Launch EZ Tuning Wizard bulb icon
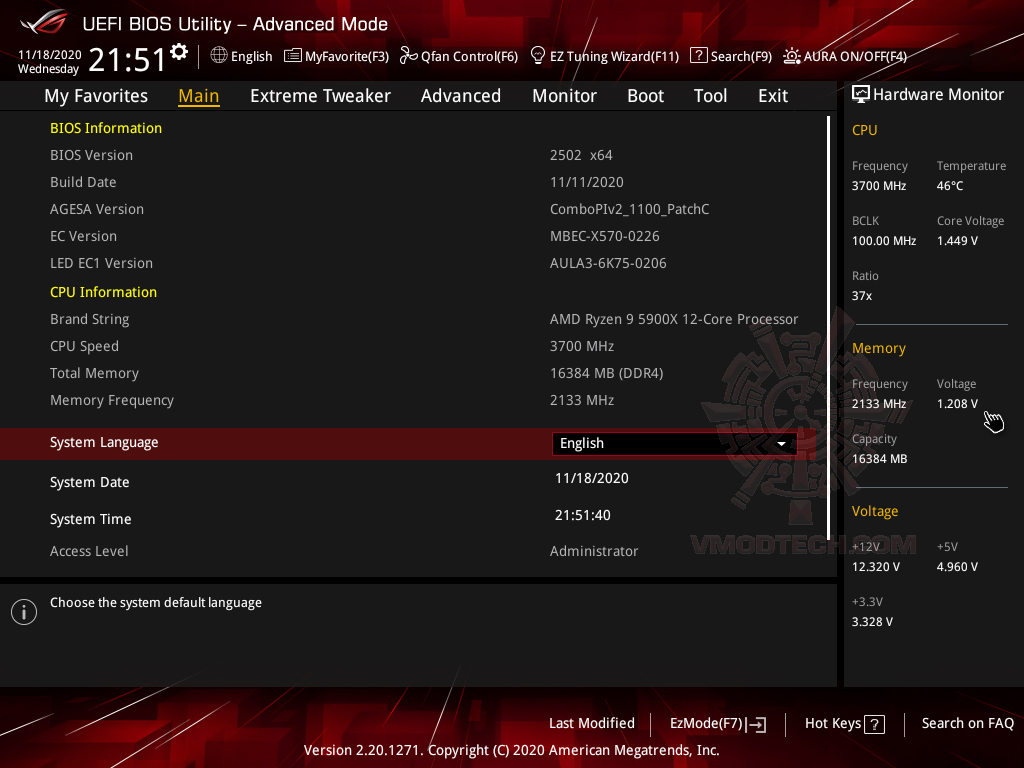Screen dimensions: 1024x768 click(x=538, y=56)
